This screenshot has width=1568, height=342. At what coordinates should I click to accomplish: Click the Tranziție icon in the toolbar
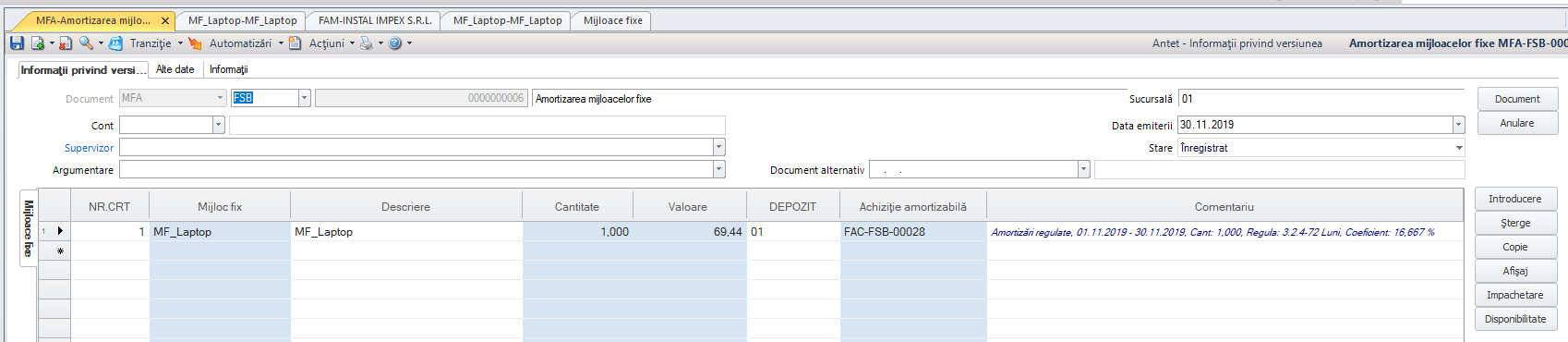115,43
